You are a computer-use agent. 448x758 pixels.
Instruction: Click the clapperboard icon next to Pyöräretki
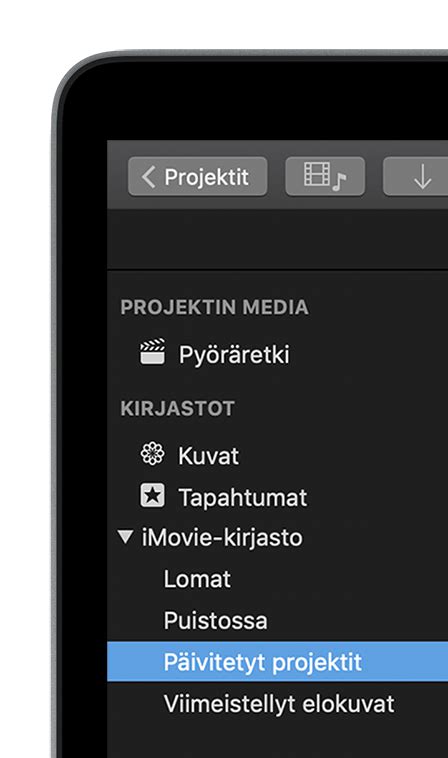152,352
